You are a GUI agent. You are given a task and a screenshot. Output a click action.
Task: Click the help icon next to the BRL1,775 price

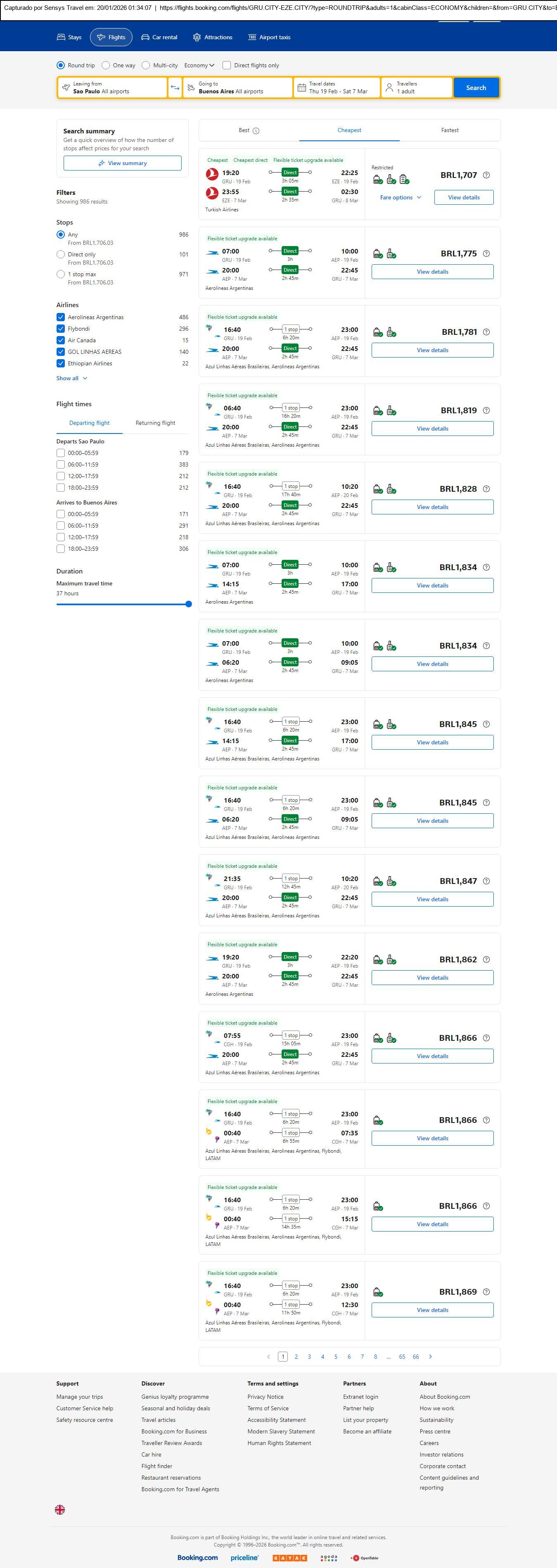point(486,254)
